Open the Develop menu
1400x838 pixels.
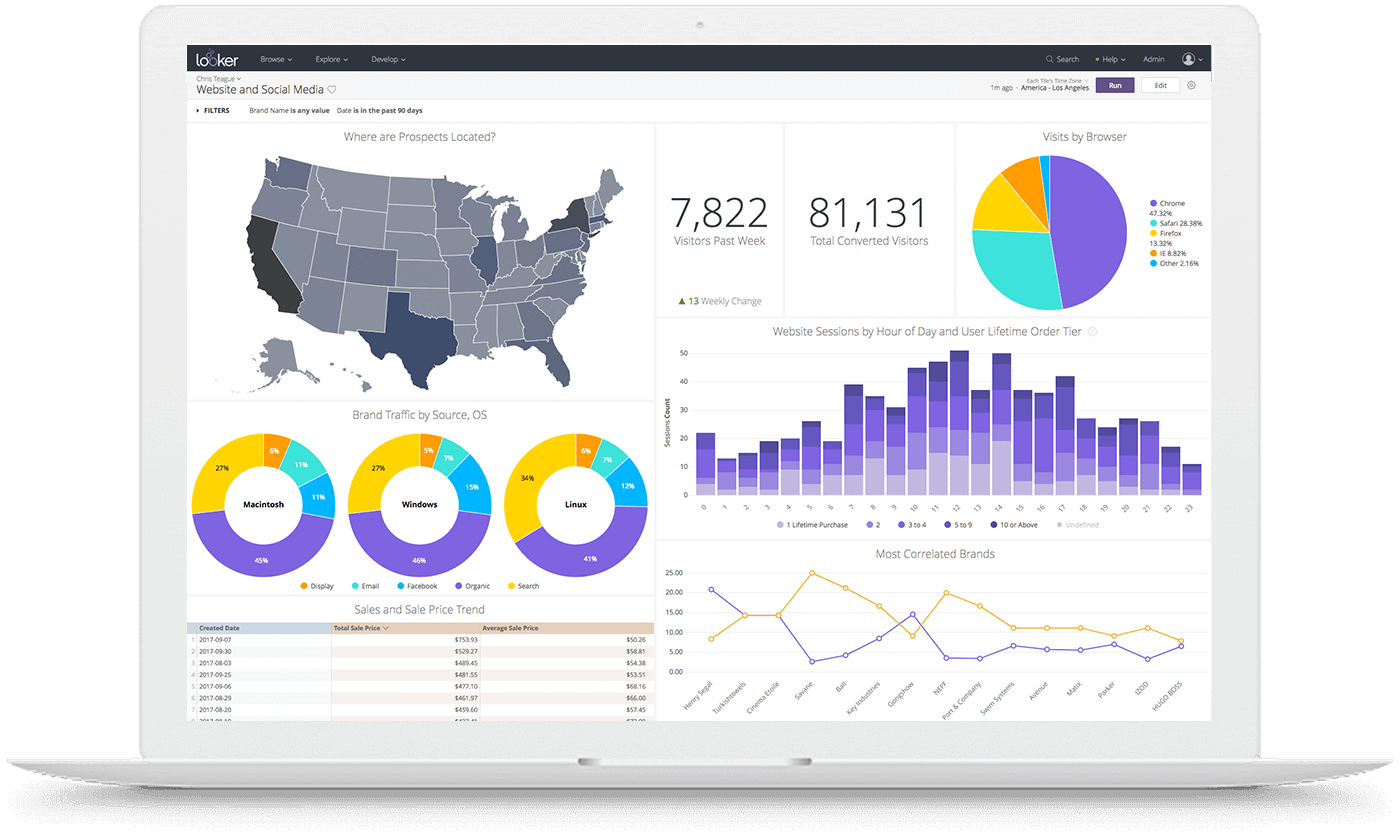[x=388, y=60]
